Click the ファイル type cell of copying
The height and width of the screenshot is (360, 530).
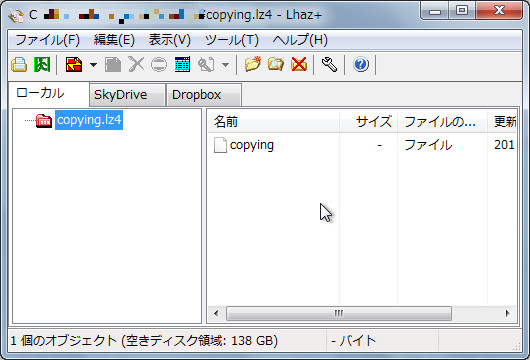(x=428, y=145)
